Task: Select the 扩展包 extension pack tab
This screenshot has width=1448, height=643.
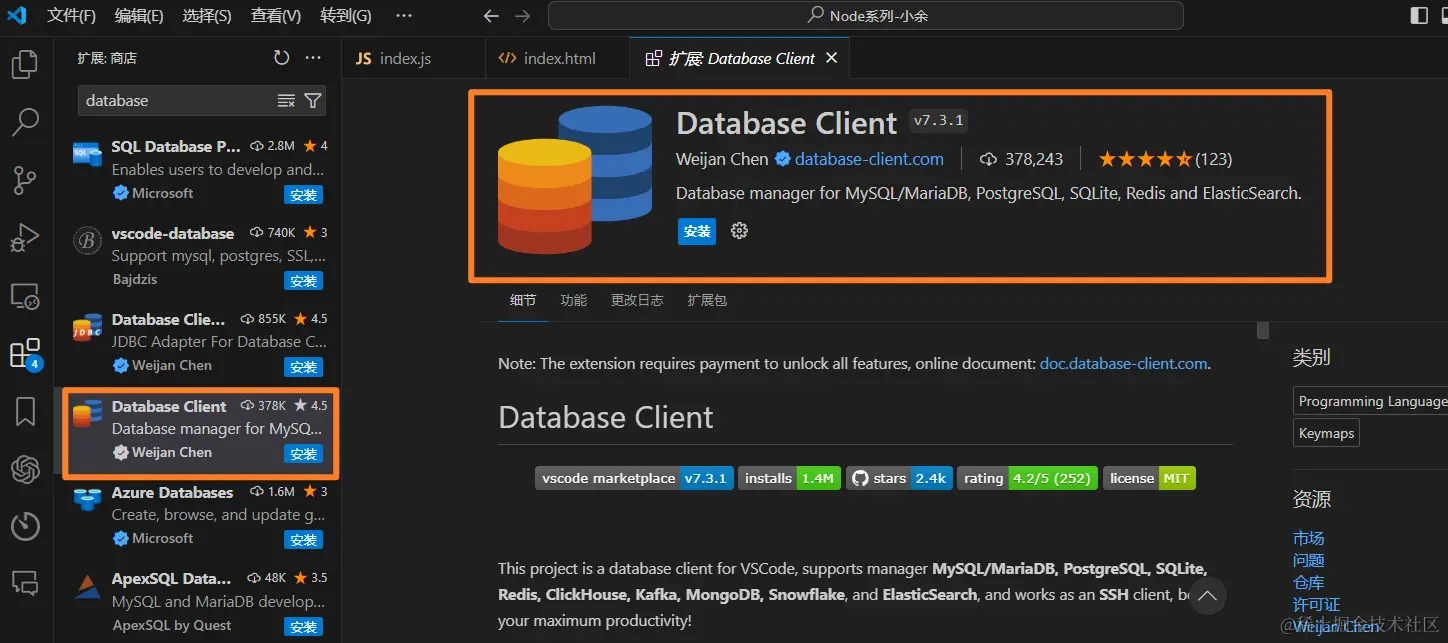Action: (707, 300)
